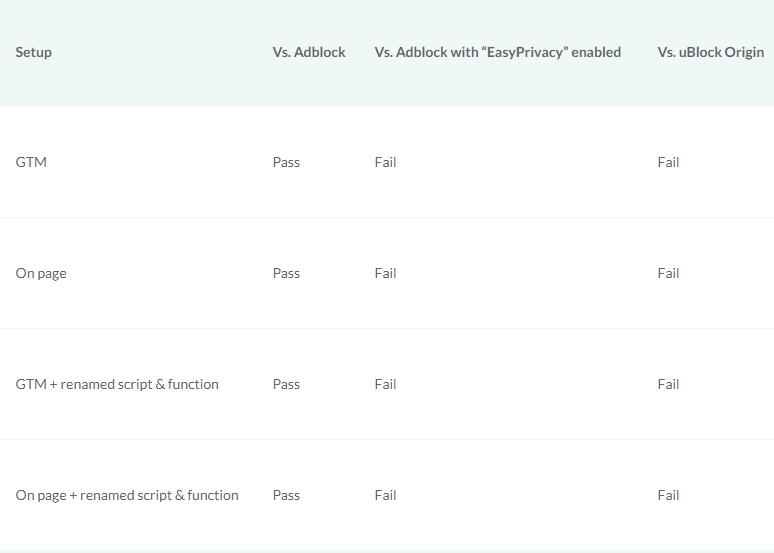Image resolution: width=774 pixels, height=553 pixels.
Task: Click GTM + renamed row uBlock Fail
Action: [668, 384]
